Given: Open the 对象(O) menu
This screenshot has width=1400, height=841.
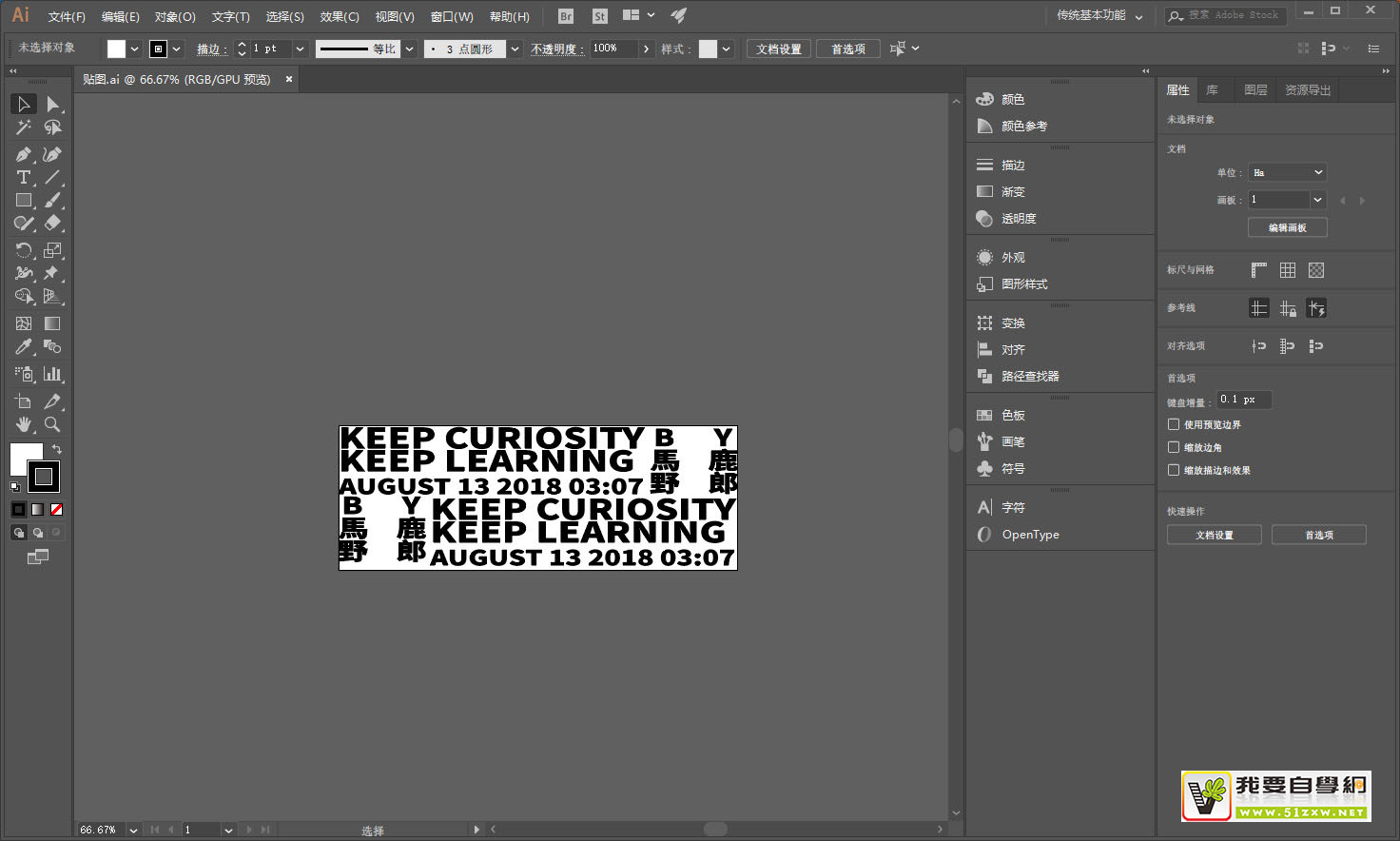Looking at the screenshot, I should tap(175, 16).
